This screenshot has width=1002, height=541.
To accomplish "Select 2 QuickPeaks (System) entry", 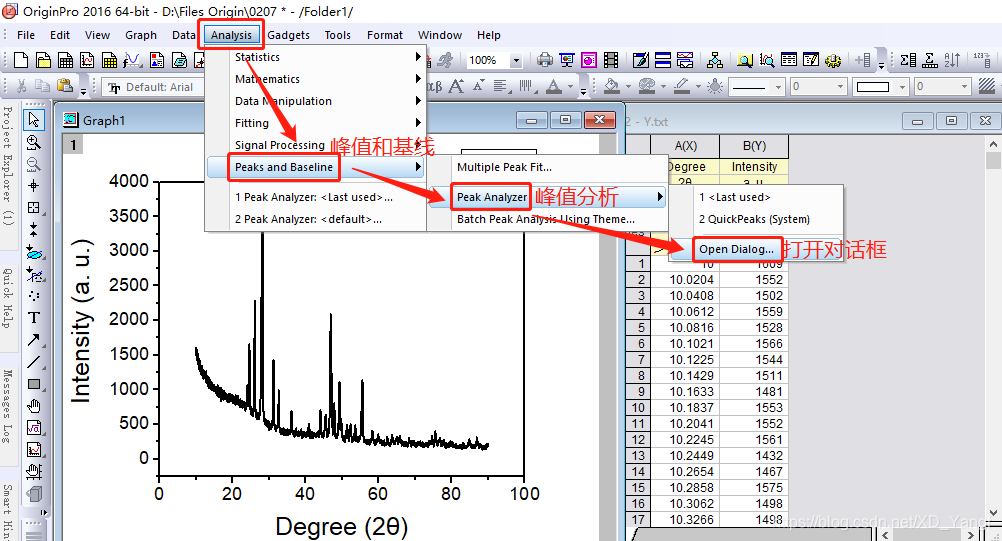I will pyautogui.click(x=754, y=219).
